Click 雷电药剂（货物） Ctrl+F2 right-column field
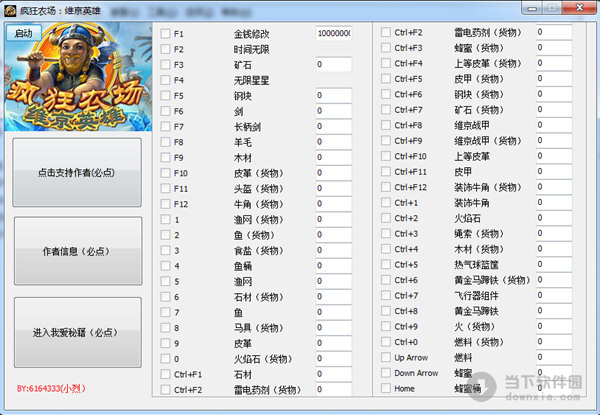Screen dimensions: 600x415 tap(554, 32)
